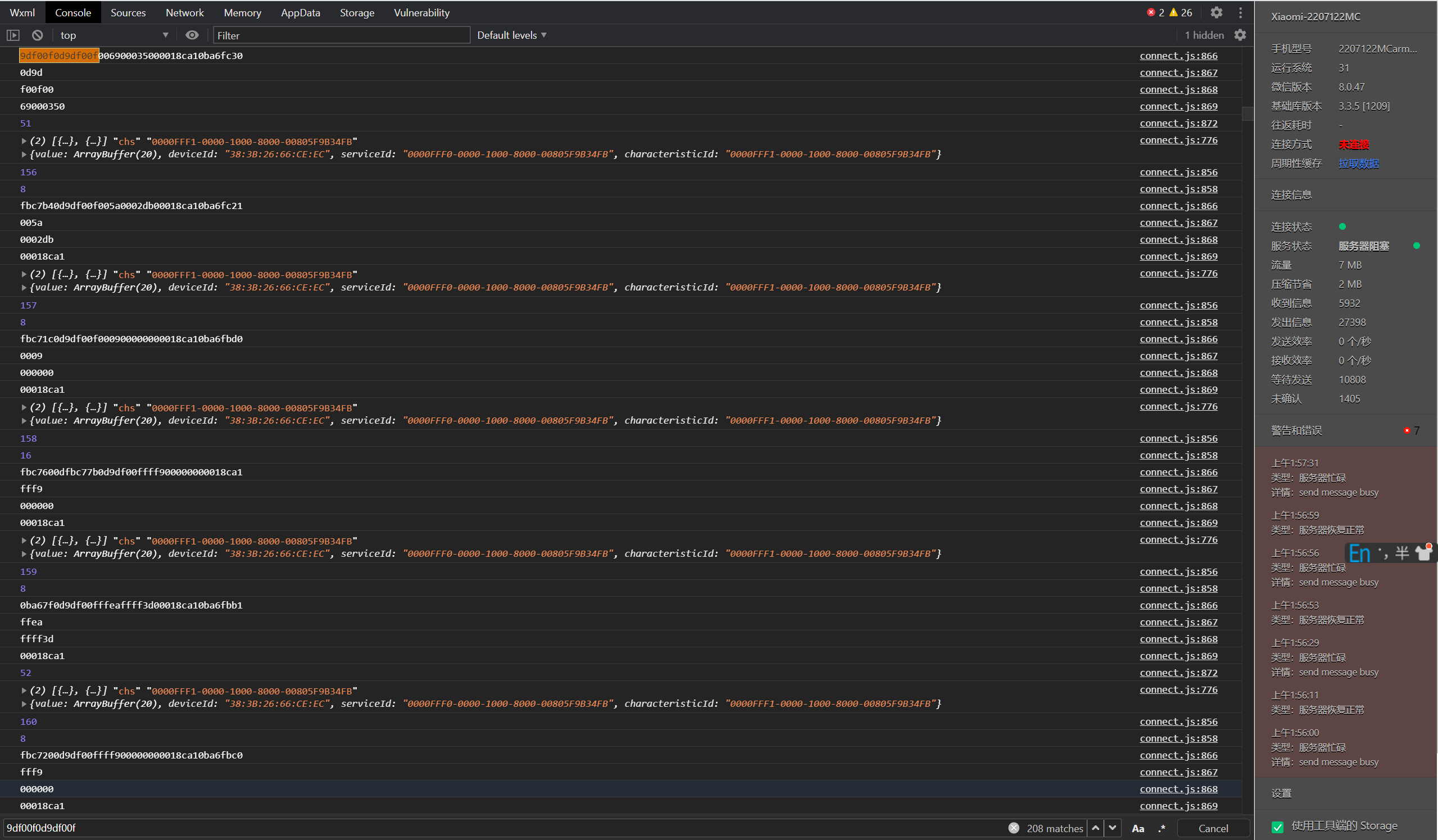1438x840 pixels.
Task: Select the Console tab
Action: (73, 12)
